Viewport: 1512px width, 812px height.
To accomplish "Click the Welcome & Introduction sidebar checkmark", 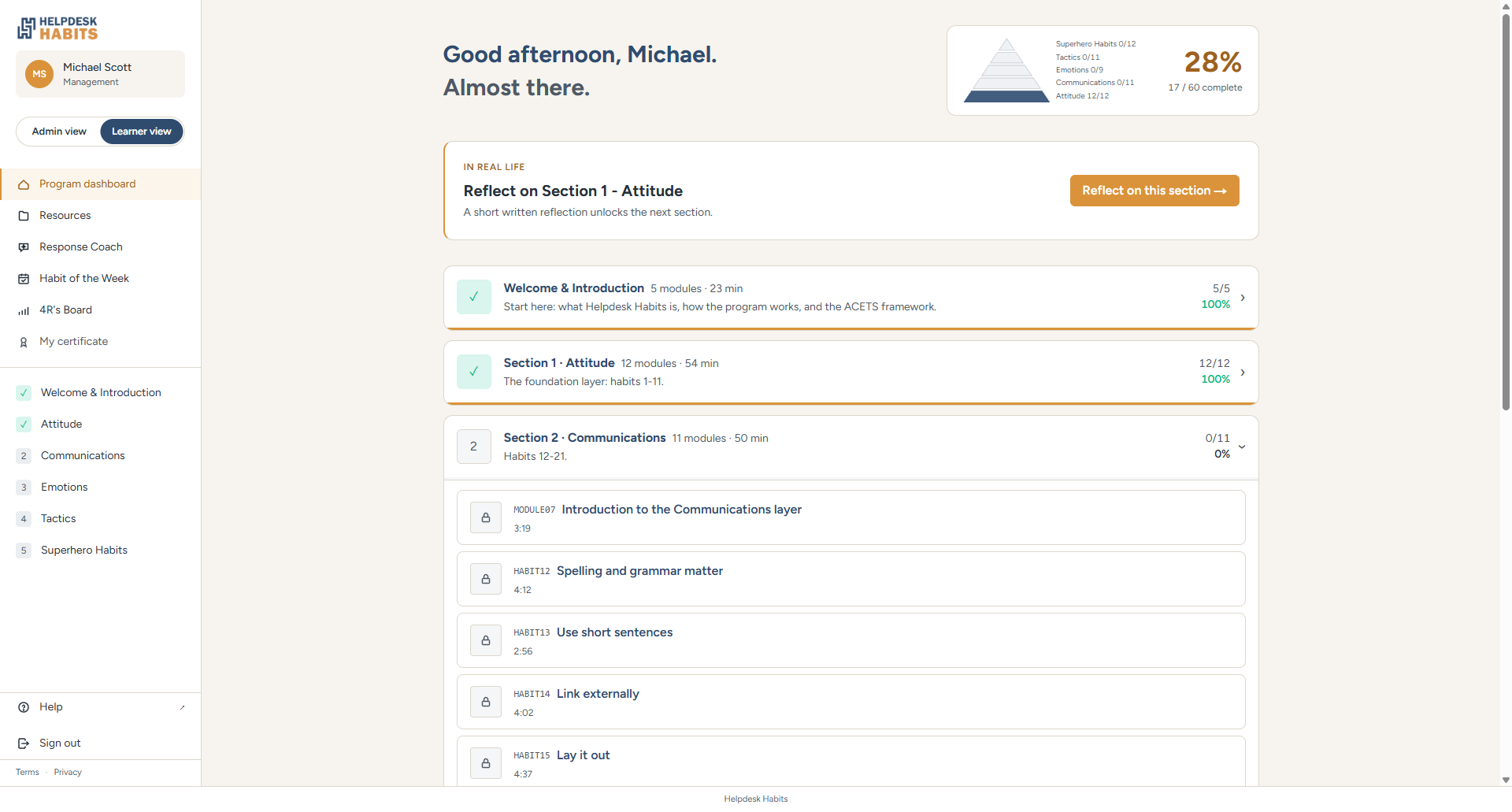I will pyautogui.click(x=24, y=393).
